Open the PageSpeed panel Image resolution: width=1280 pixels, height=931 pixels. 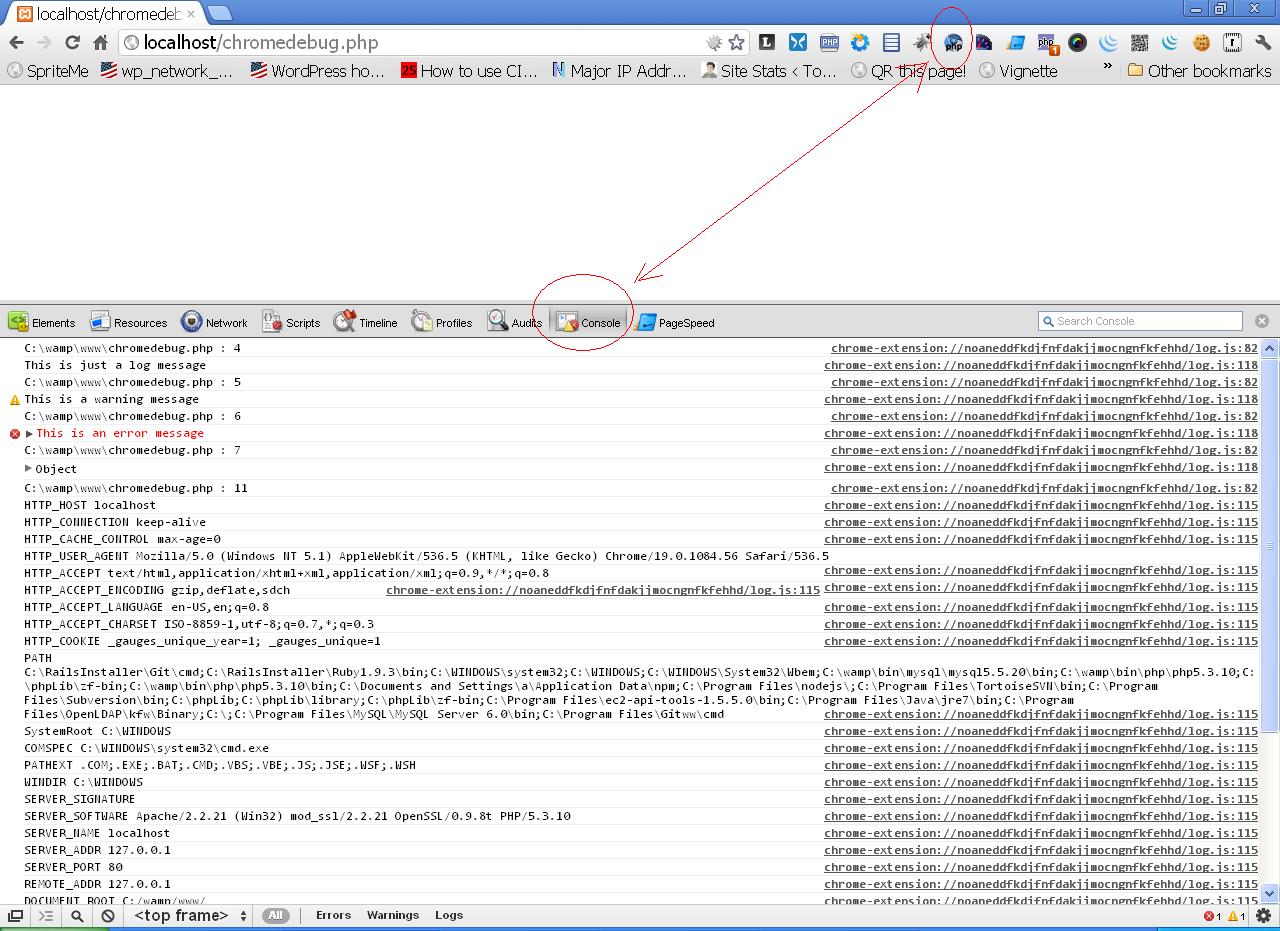[x=675, y=322]
